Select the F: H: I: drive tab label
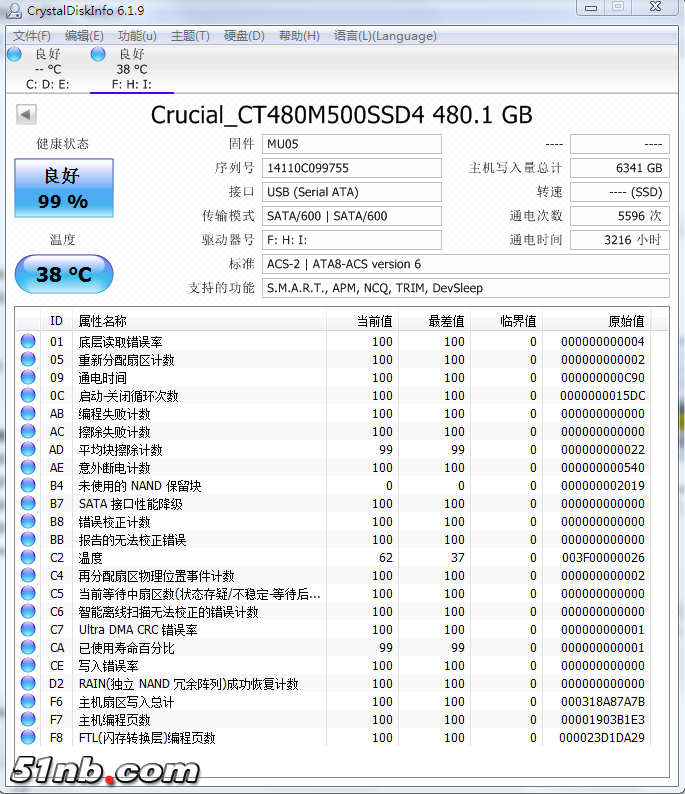Screen dimensions: 685x794 click(x=131, y=84)
